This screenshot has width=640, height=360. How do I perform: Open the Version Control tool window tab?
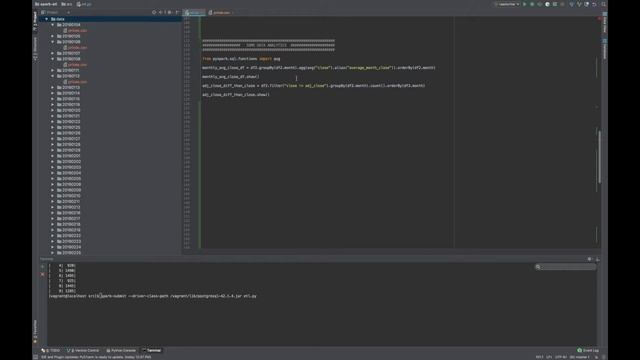point(83,351)
